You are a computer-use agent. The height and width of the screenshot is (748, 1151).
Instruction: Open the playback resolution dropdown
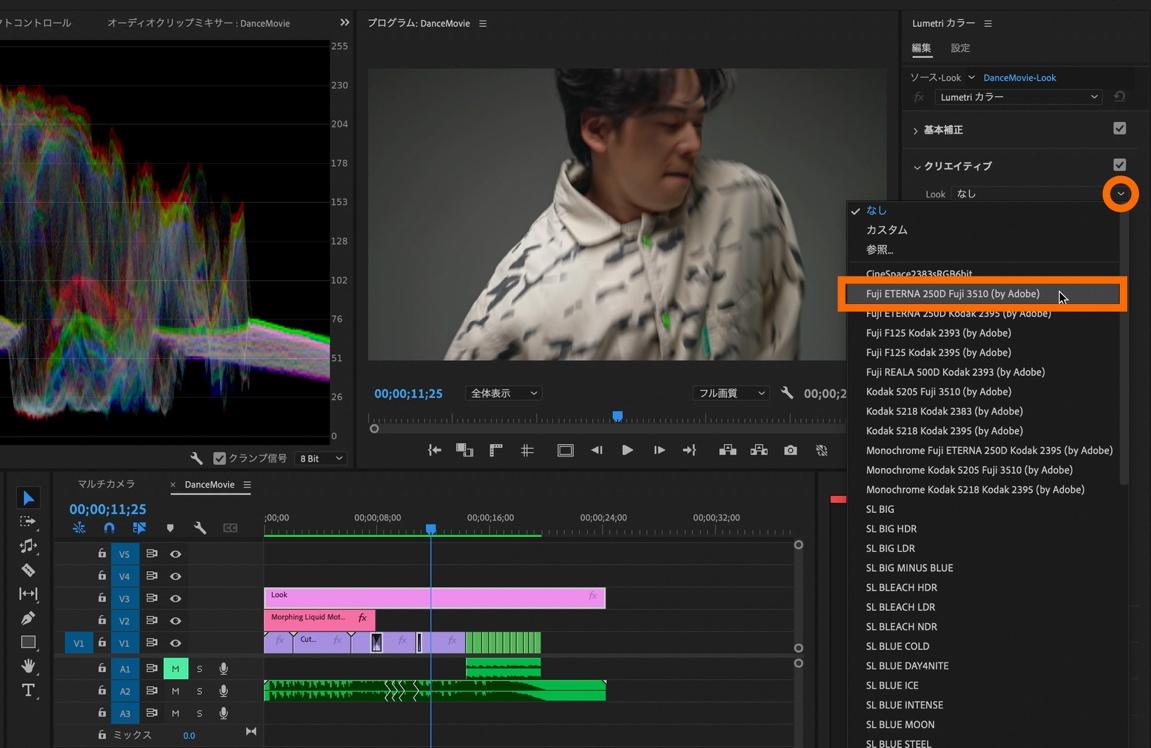click(x=730, y=394)
